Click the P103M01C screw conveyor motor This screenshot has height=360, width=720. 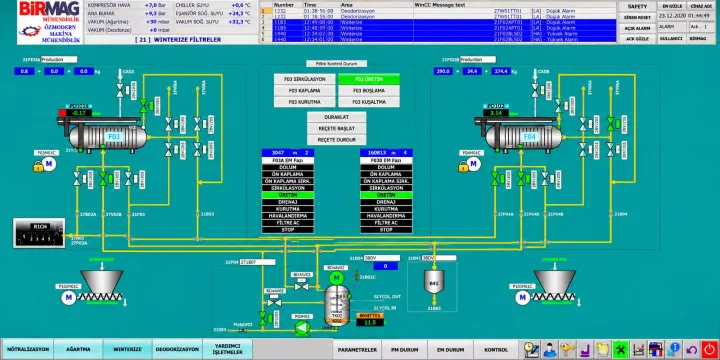(x=523, y=298)
